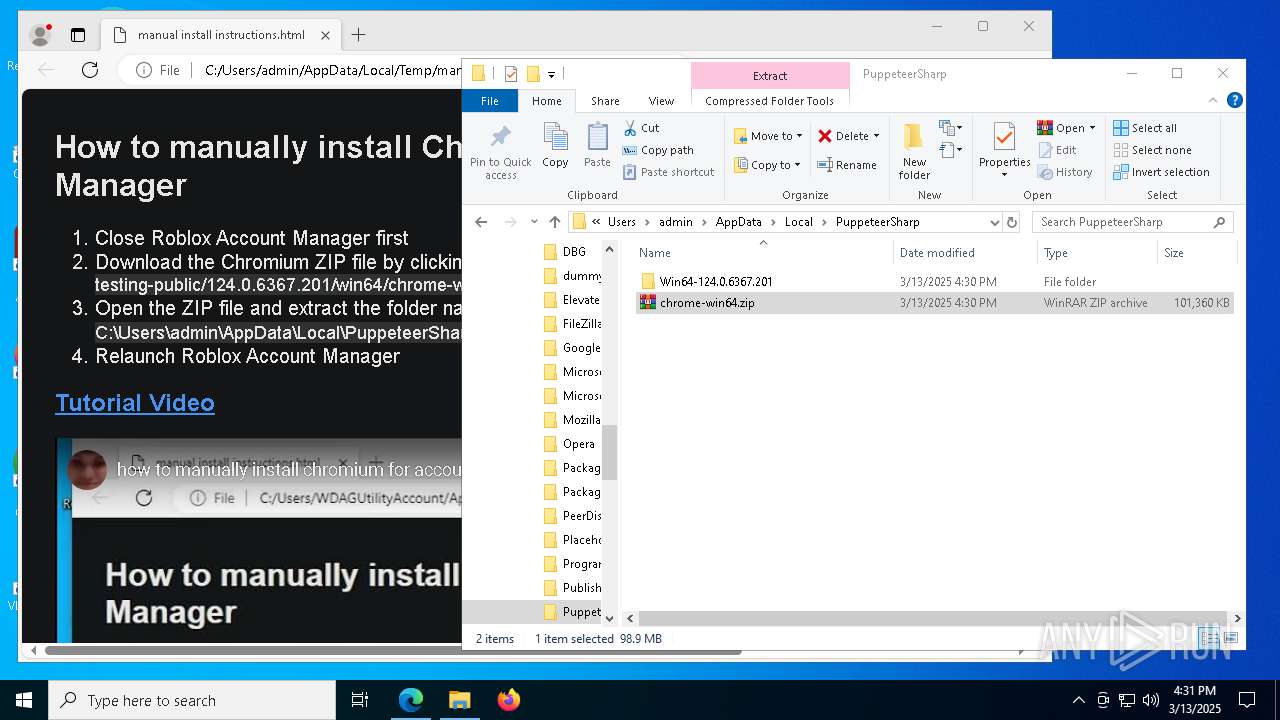1280x720 pixels.
Task: Click the navigation pane vertical scrollbar
Action: click(x=609, y=452)
